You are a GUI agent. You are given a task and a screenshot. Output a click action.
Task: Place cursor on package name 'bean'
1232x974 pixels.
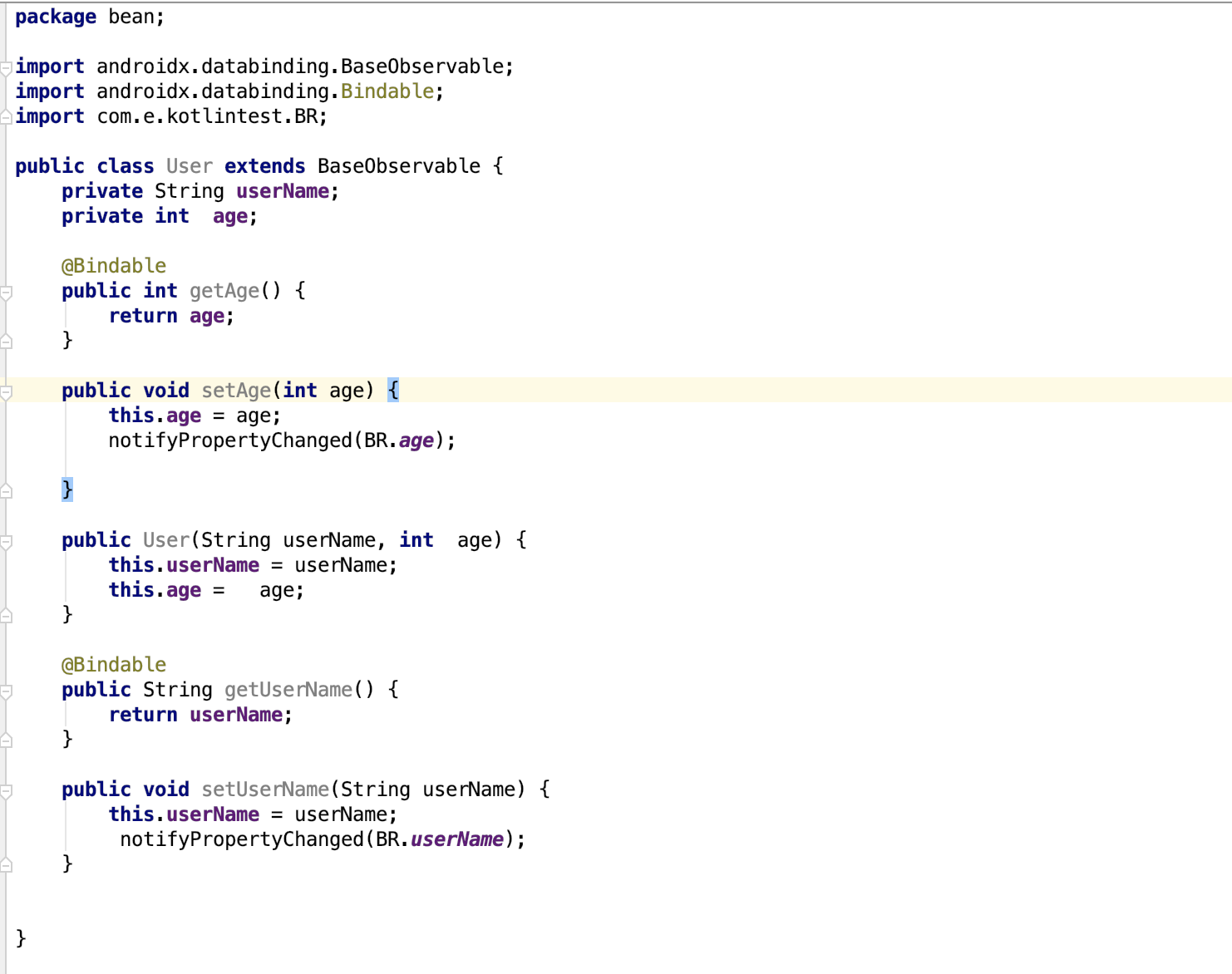pos(131,17)
